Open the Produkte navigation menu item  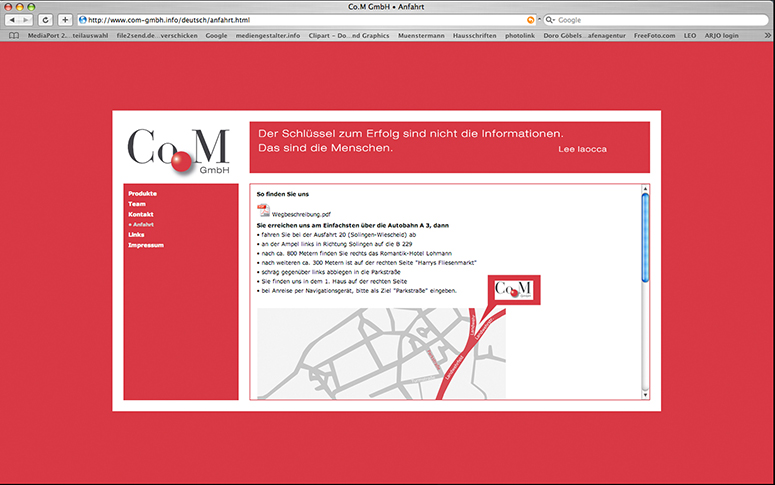pos(142,193)
